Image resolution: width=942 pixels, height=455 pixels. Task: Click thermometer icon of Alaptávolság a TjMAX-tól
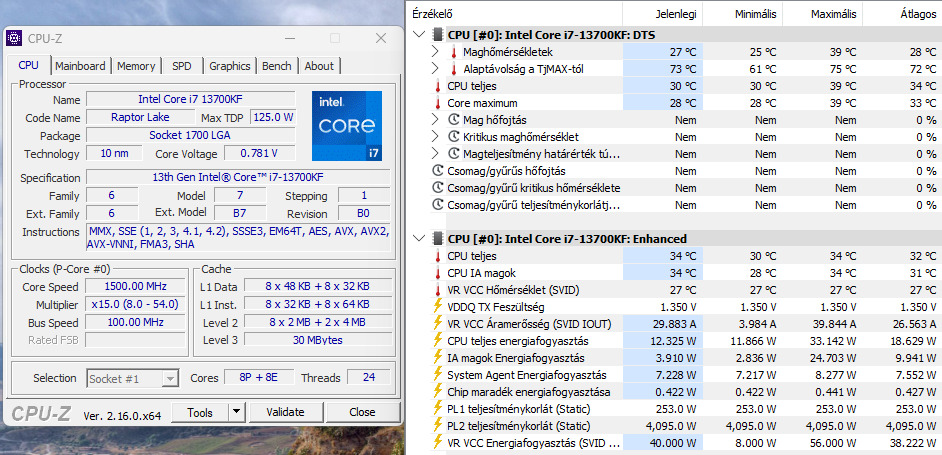tap(454, 69)
